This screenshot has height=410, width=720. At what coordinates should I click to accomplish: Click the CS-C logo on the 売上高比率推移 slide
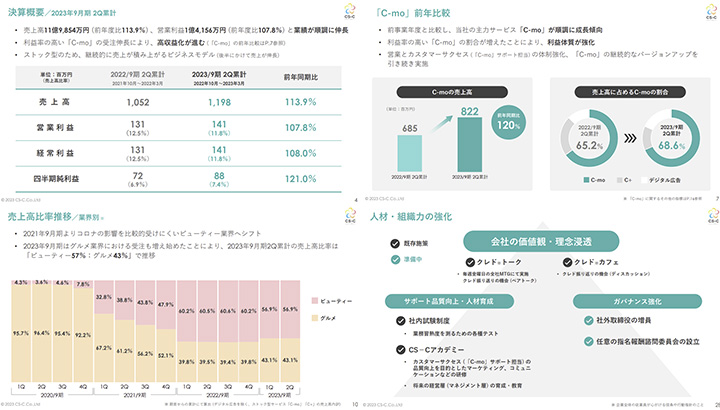tap(350, 215)
